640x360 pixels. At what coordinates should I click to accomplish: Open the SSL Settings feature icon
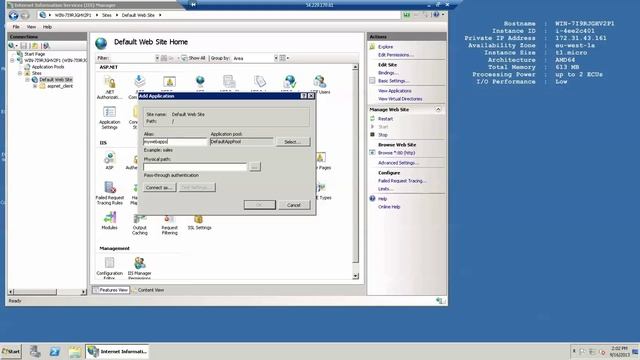[199, 223]
